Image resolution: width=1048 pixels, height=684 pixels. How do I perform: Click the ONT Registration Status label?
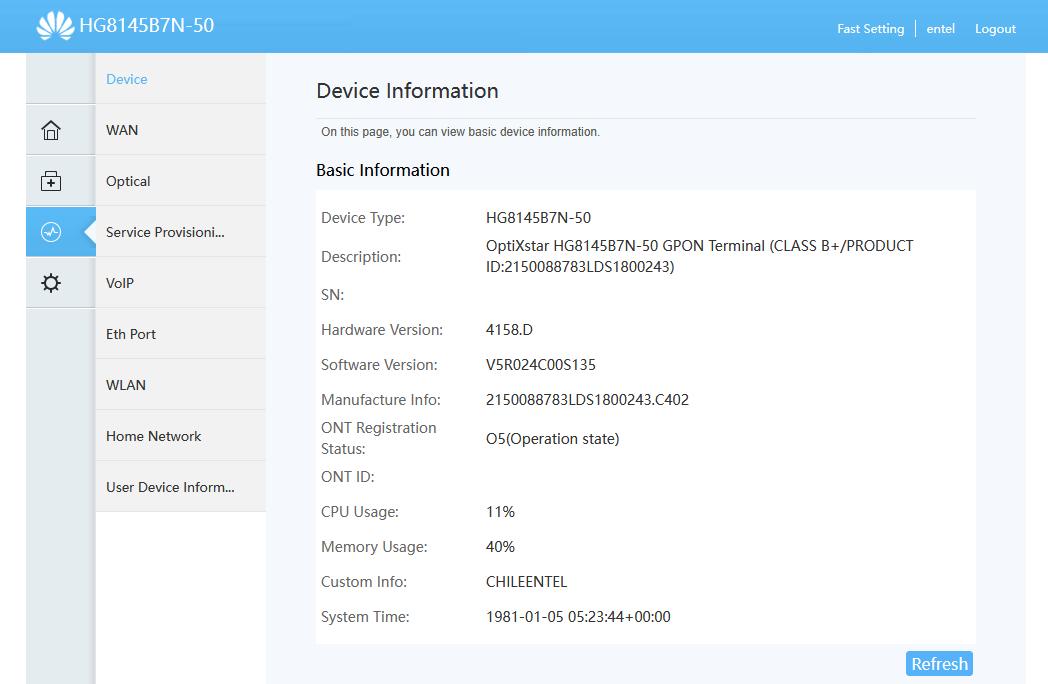pyautogui.click(x=378, y=438)
